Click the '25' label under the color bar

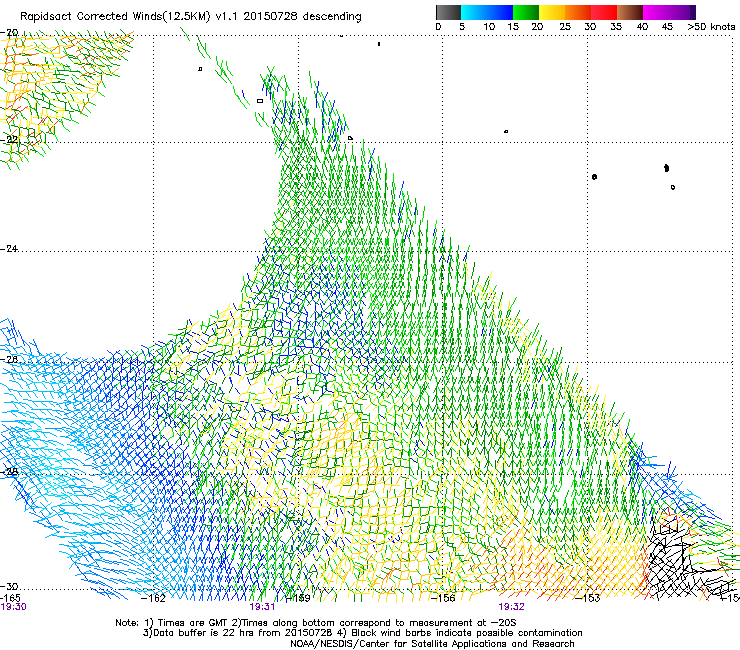point(565,26)
